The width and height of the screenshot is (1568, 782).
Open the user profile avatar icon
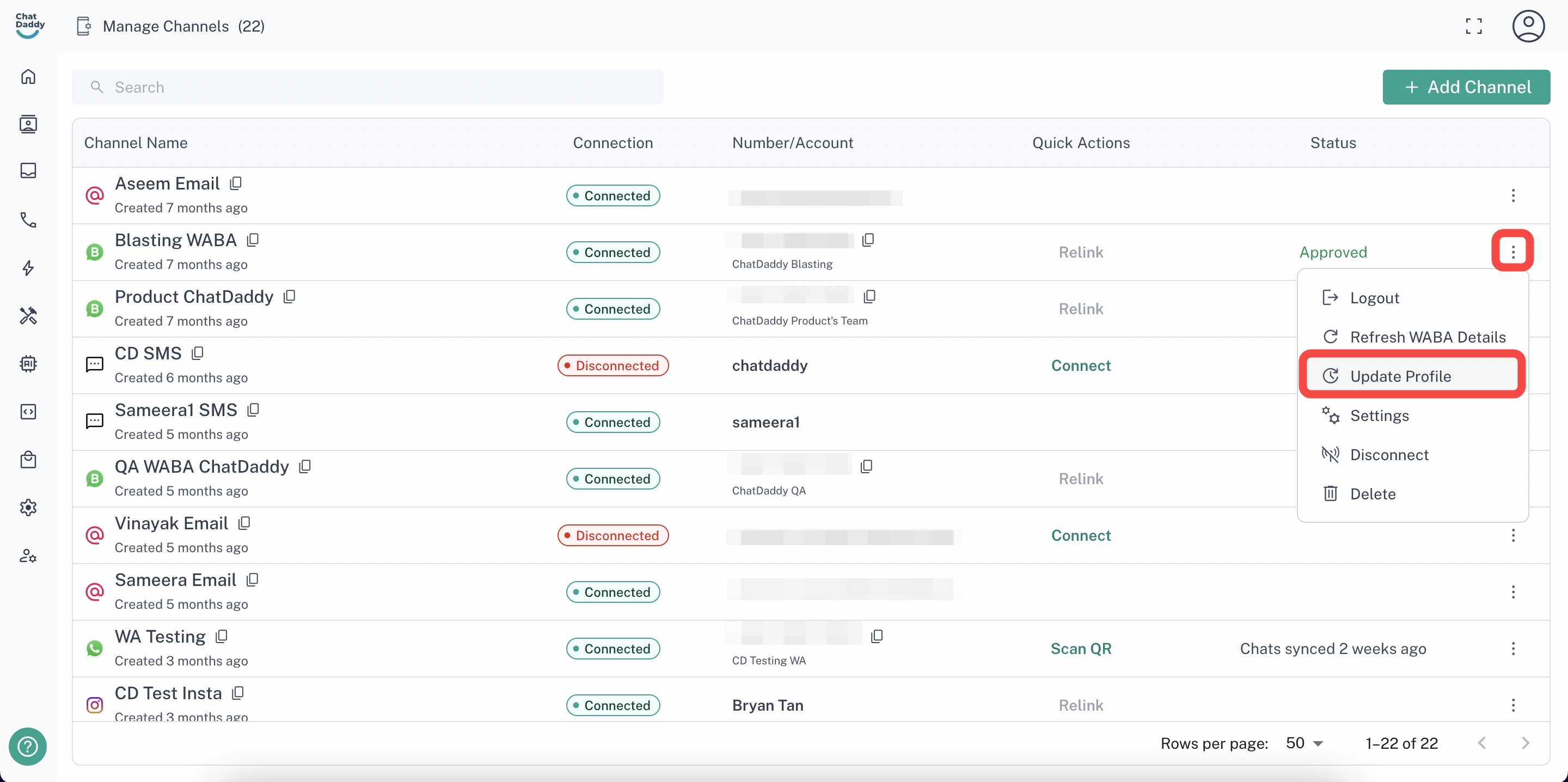click(x=1528, y=26)
